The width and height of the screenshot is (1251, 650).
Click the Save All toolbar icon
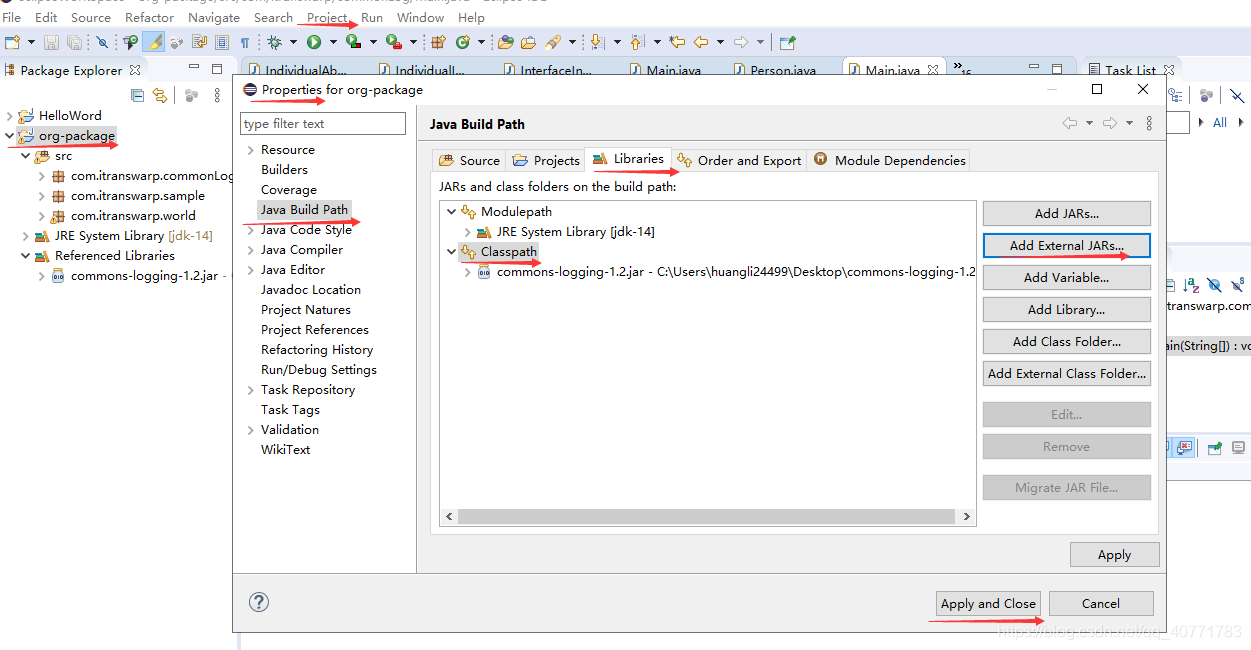tap(74, 42)
